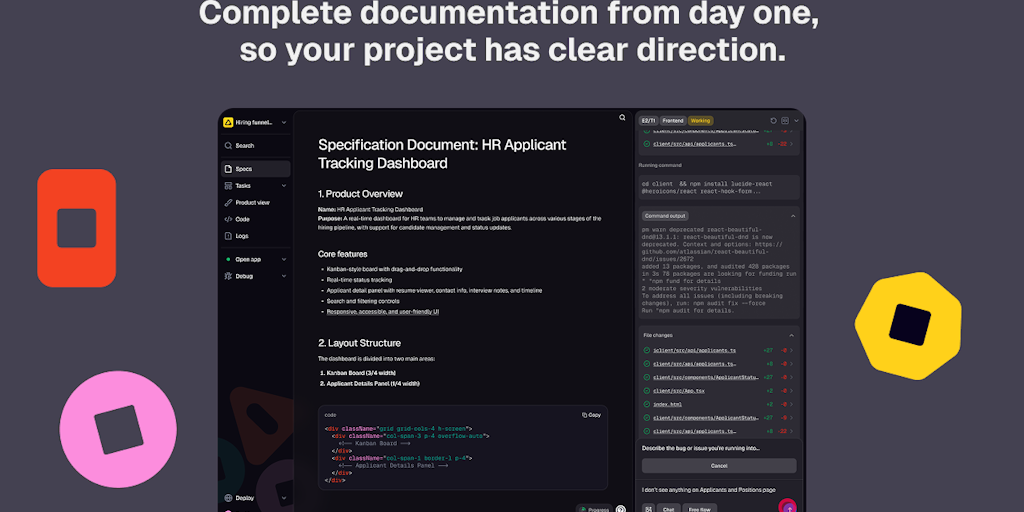The width and height of the screenshot is (1024, 512).
Task: Click the 'Core features' heading
Action: [x=342, y=254]
